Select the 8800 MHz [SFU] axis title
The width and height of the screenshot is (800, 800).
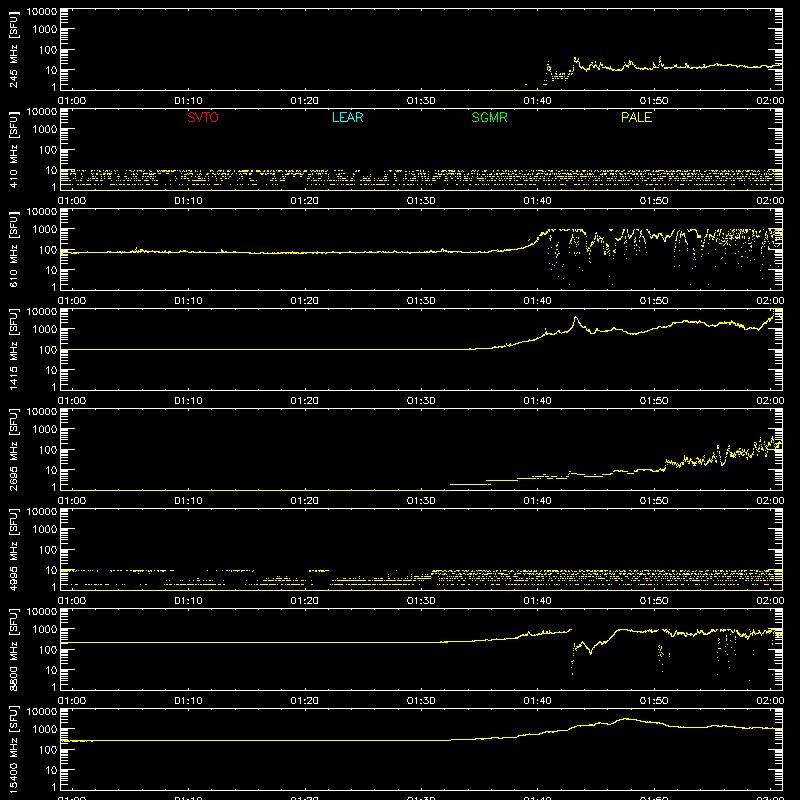[13, 649]
